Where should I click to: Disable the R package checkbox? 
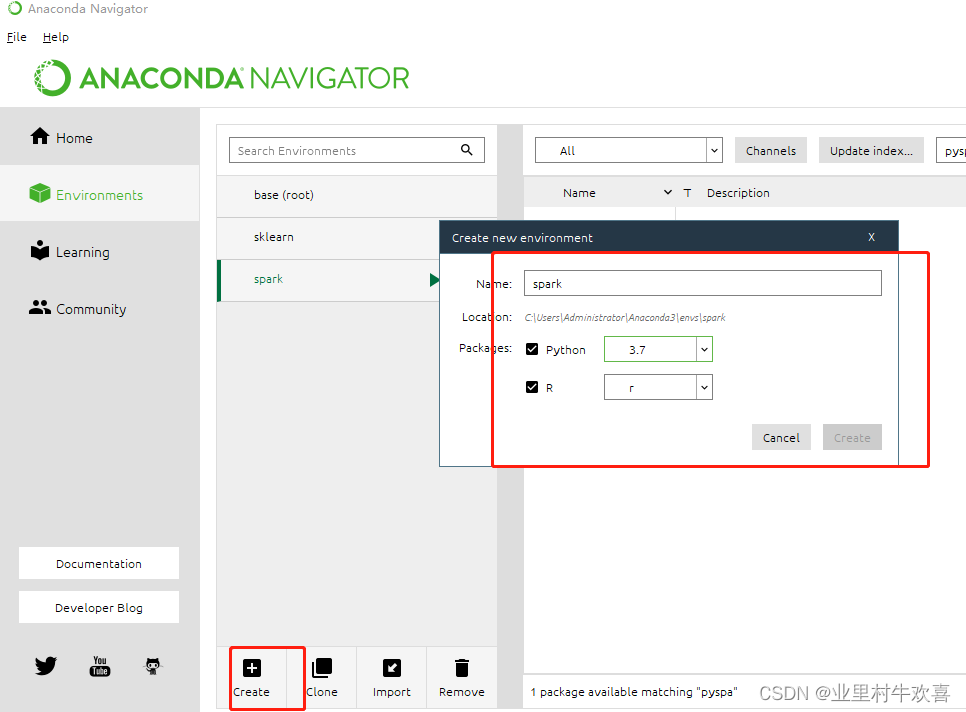coord(532,387)
